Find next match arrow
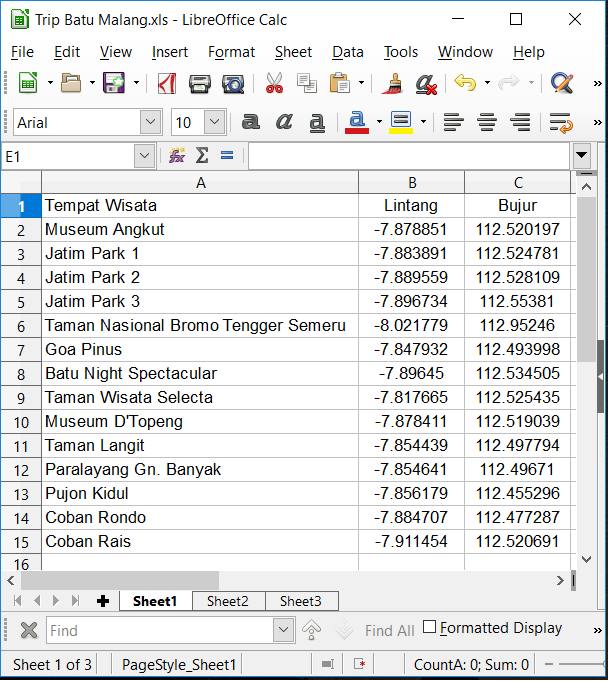 [344, 630]
